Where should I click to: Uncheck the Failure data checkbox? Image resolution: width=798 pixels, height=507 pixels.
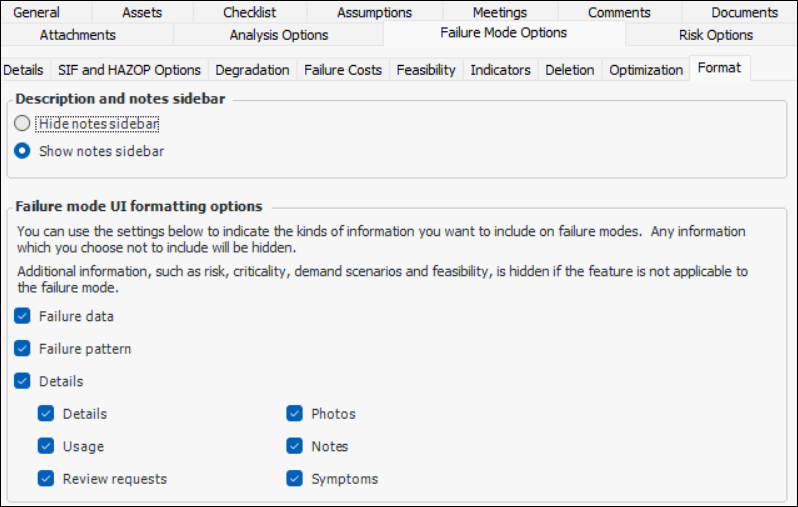(22, 317)
